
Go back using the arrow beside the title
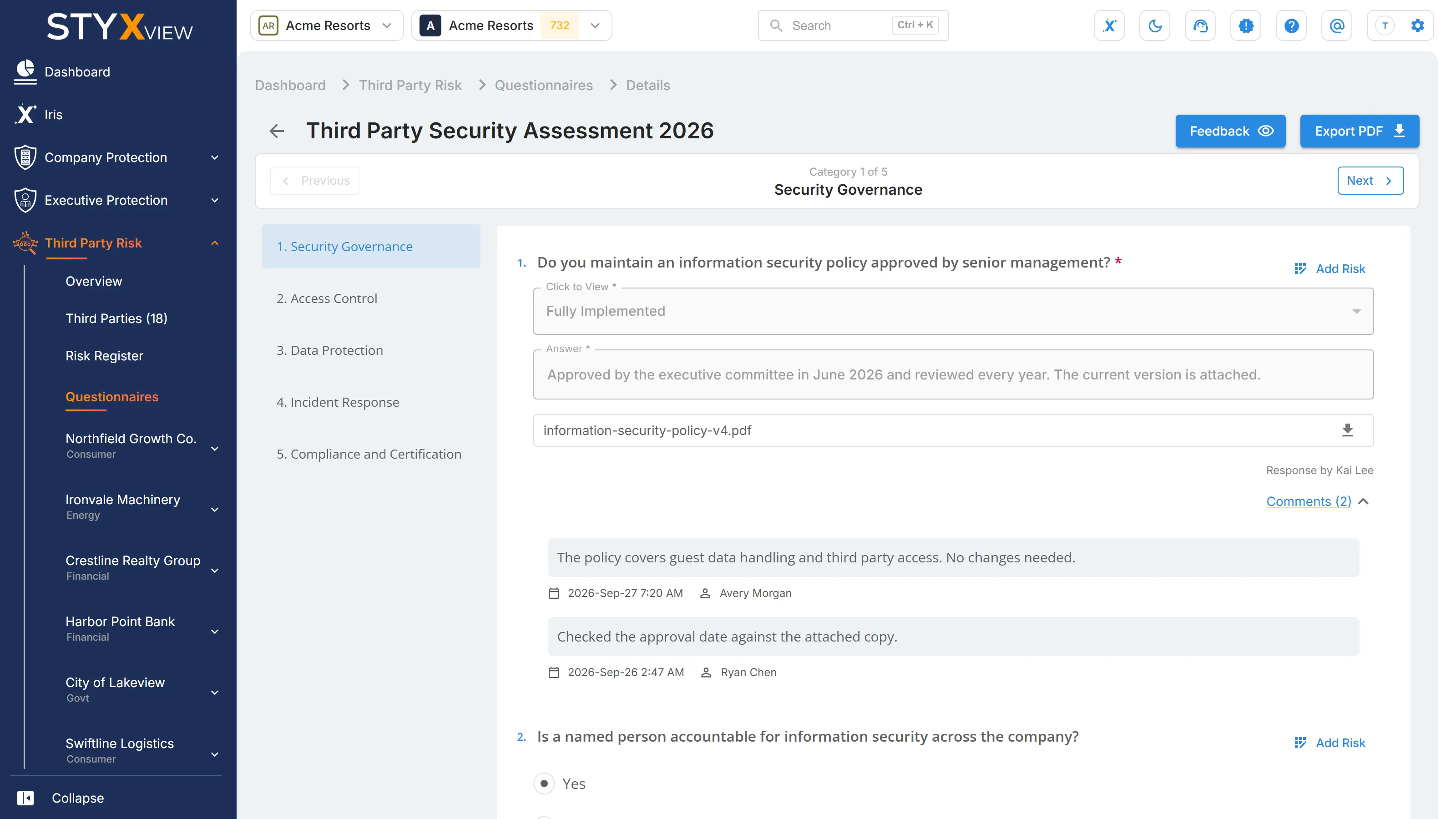tap(276, 131)
